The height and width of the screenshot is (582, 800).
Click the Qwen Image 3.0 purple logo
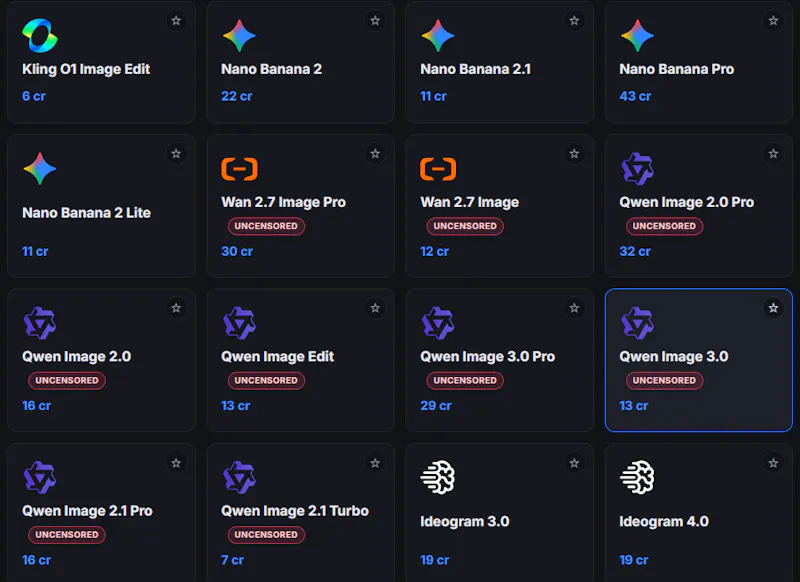(x=637, y=323)
